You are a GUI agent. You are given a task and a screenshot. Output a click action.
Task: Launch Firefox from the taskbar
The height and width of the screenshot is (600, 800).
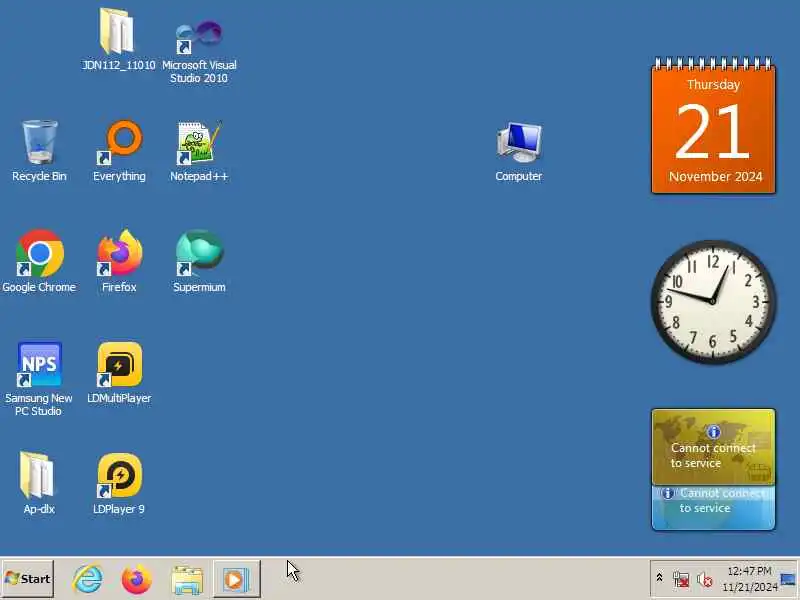137,579
